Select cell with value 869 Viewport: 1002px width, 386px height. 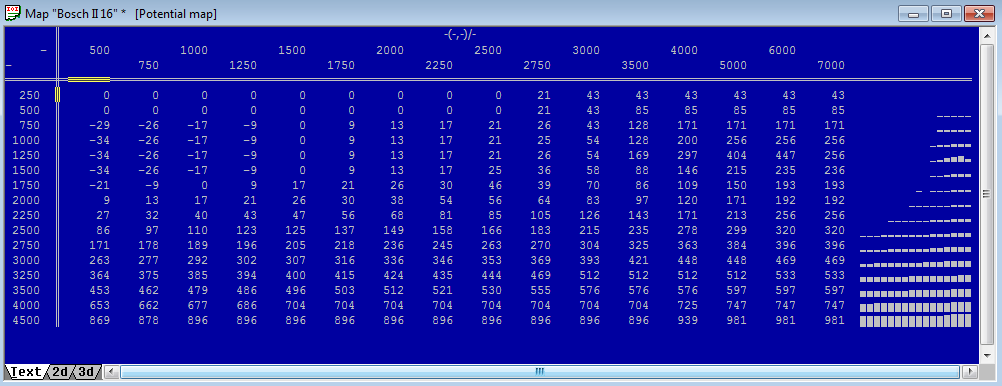pos(99,321)
